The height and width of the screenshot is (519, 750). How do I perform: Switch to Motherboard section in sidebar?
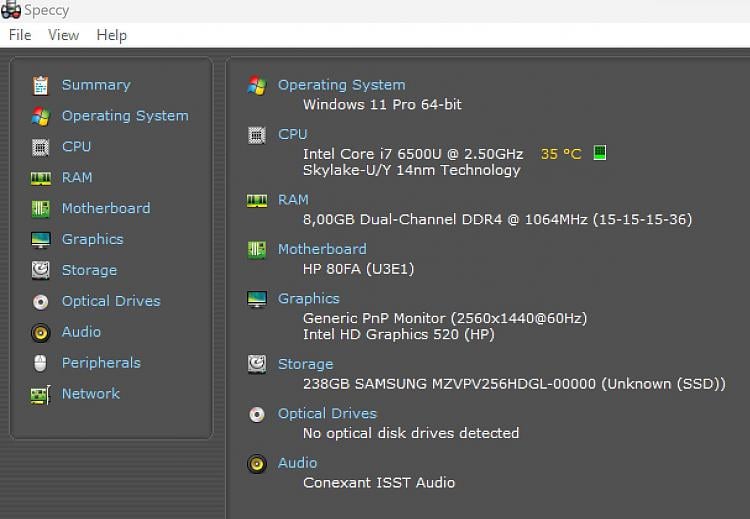click(106, 209)
